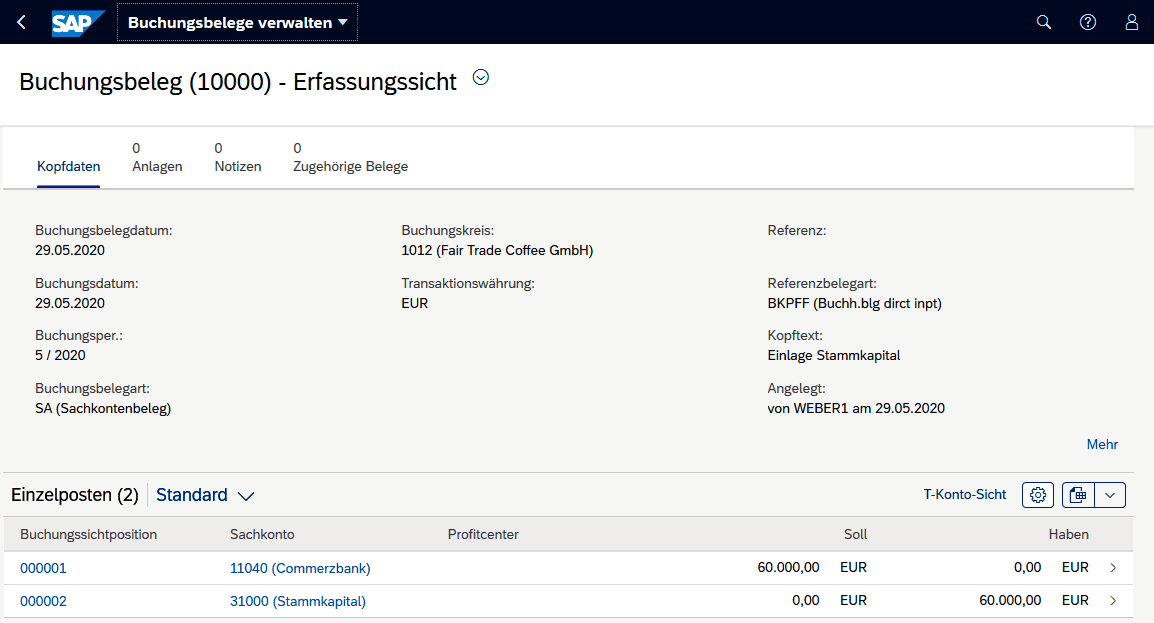Screen dimensions: 1154x623
Task: Click the SAP logo
Action: (77, 22)
